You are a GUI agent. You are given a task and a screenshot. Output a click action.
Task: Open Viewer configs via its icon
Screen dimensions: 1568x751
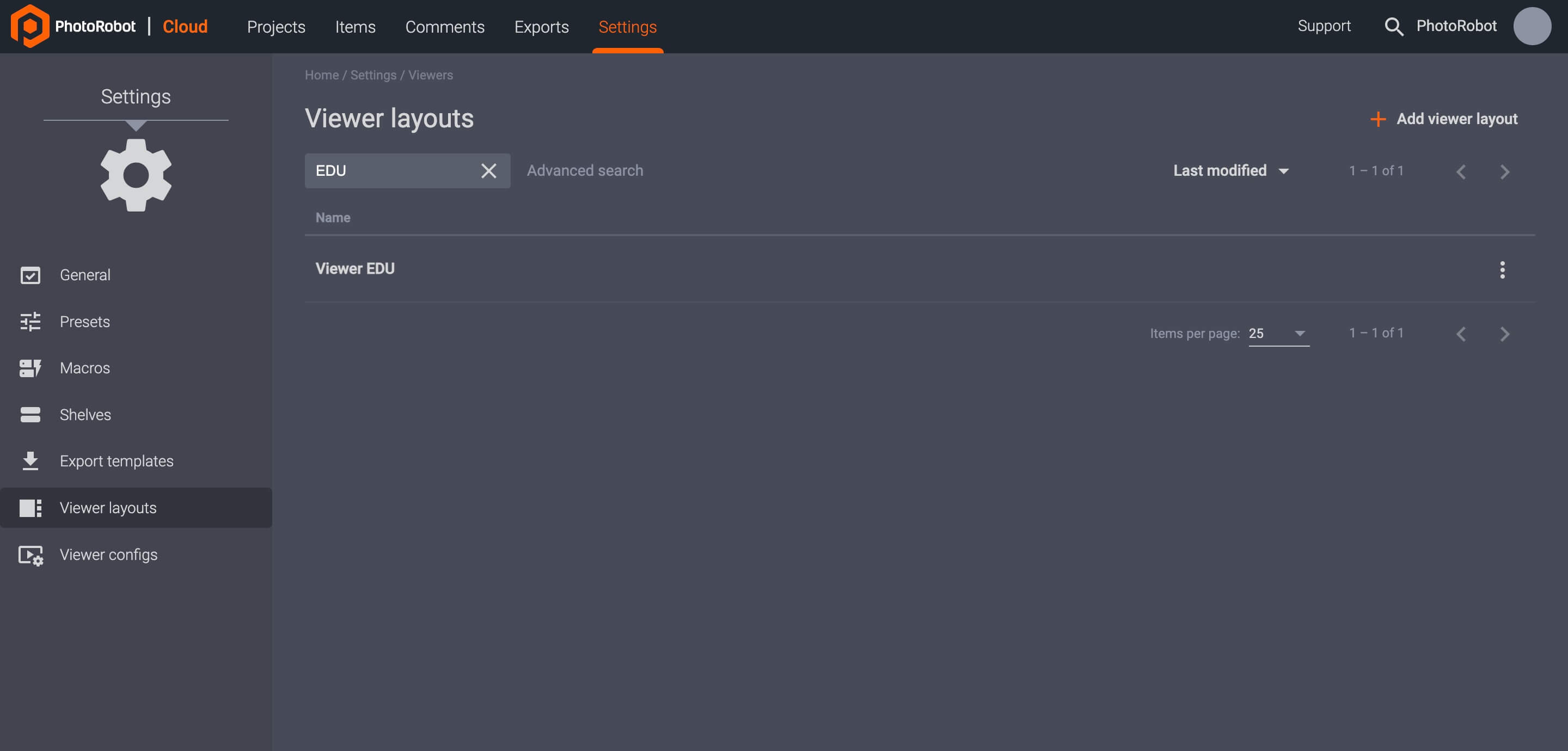(31, 555)
